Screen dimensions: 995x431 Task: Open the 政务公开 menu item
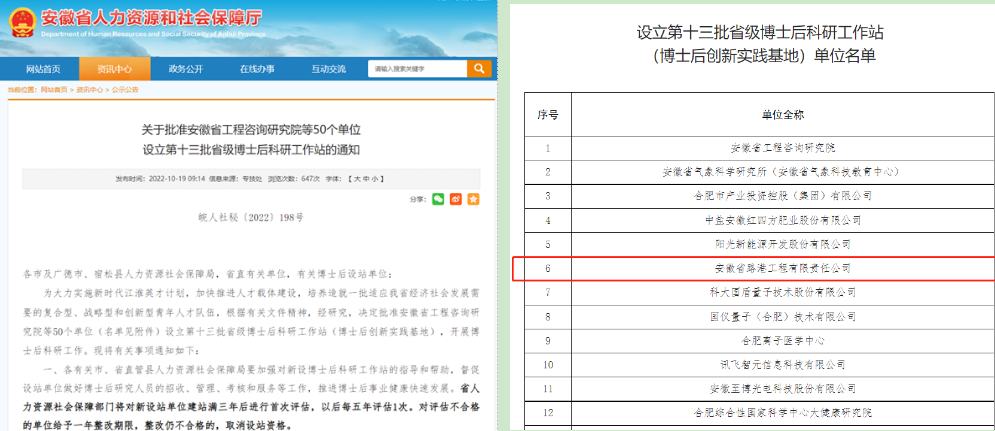185,69
